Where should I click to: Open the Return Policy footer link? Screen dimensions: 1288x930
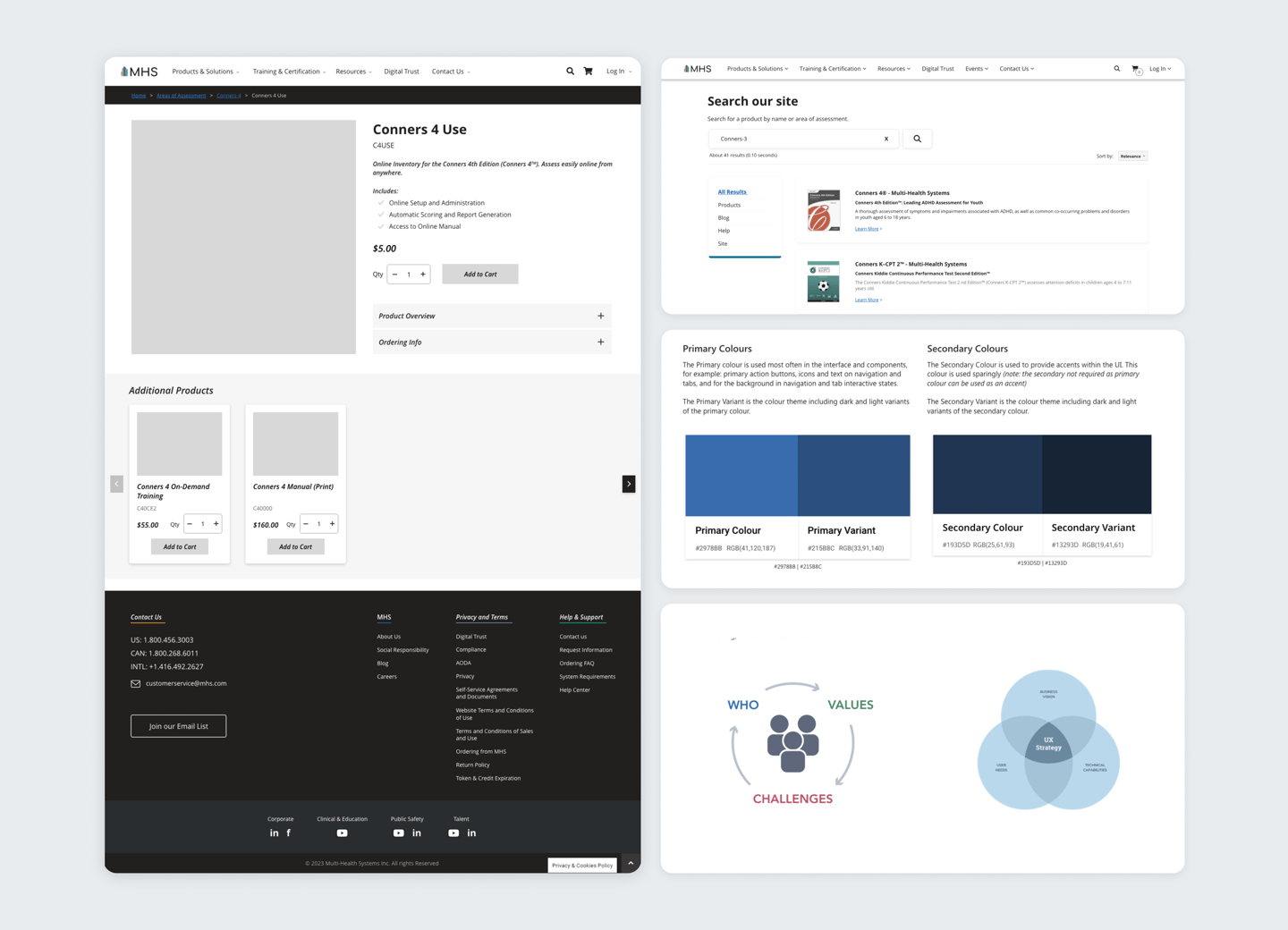(x=472, y=765)
